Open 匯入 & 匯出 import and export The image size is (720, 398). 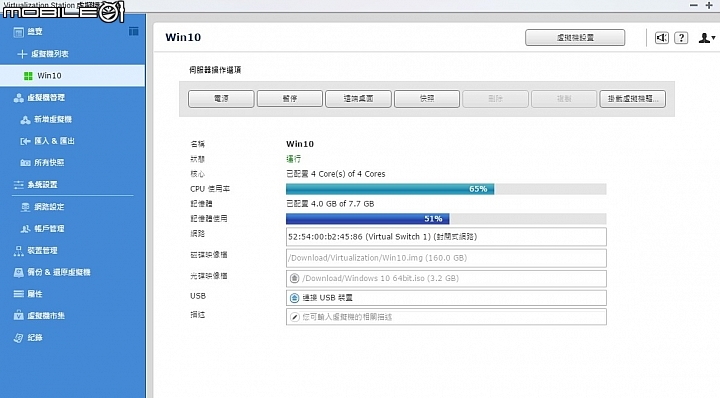pos(47,141)
